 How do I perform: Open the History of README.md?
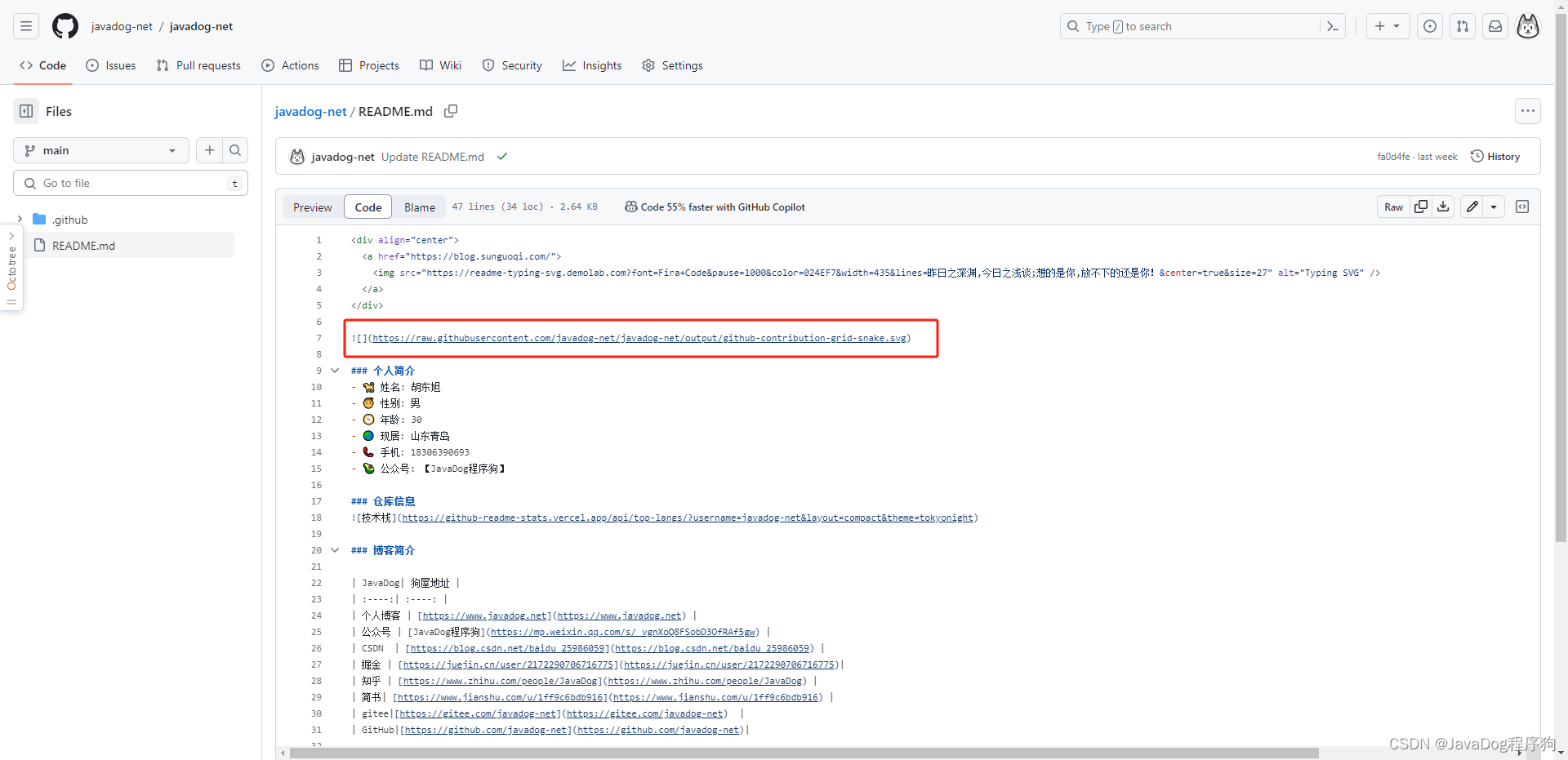(1495, 156)
